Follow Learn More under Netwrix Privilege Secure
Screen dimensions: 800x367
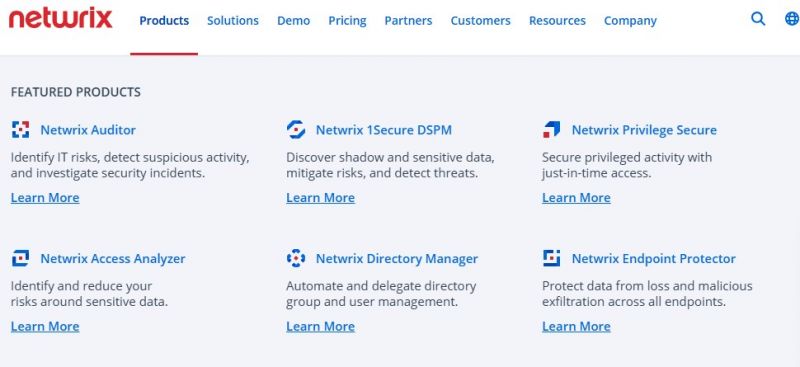pyautogui.click(x=576, y=198)
